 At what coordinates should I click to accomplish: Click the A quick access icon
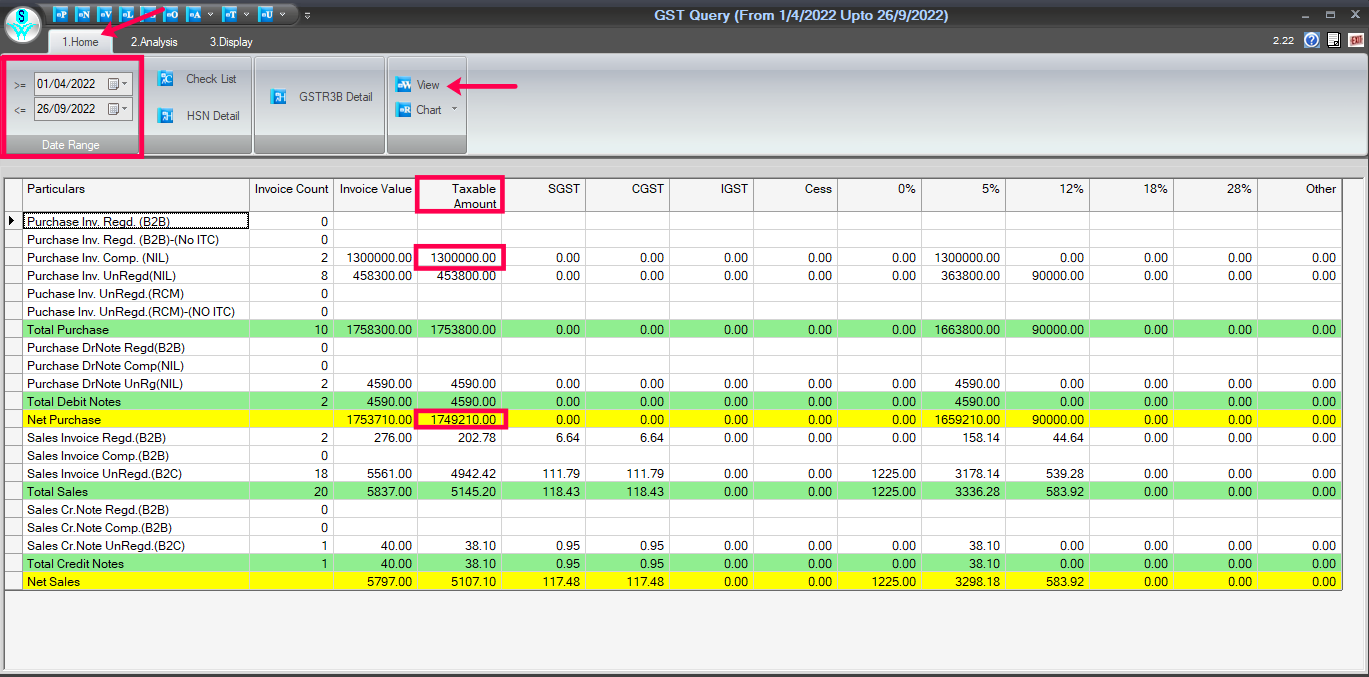tap(194, 15)
